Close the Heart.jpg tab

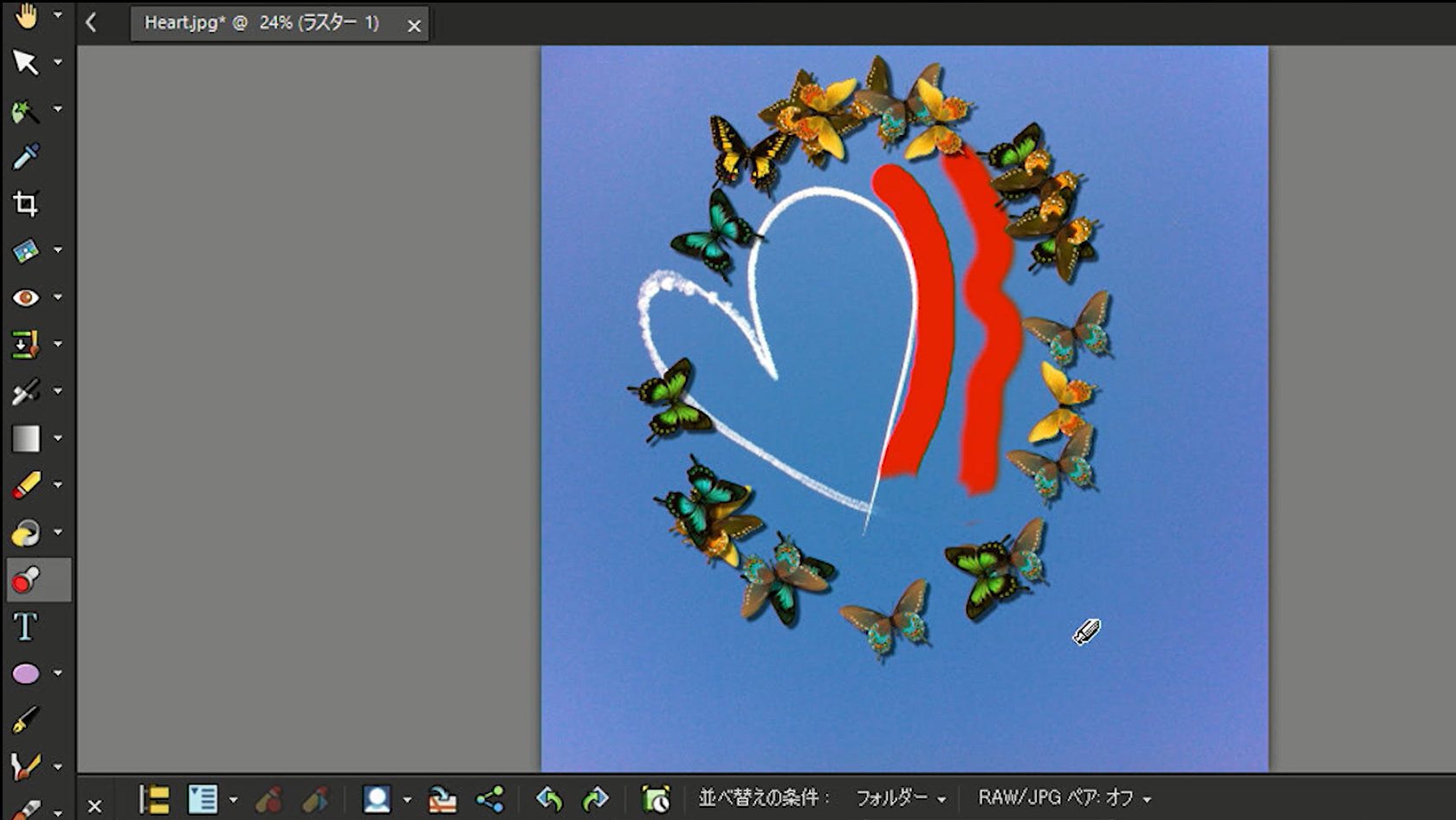pos(414,26)
